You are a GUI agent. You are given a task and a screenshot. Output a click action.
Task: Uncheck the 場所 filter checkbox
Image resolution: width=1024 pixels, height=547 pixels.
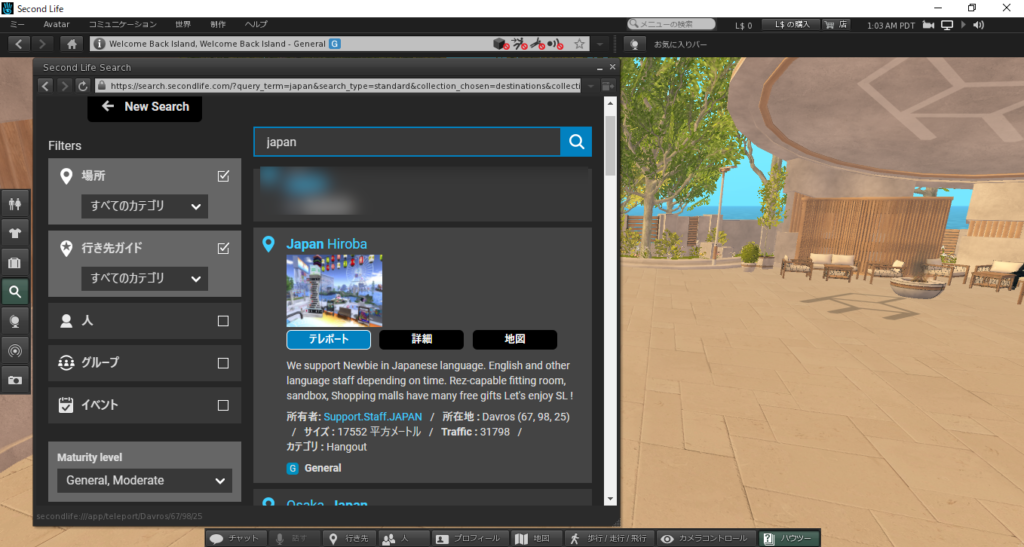(223, 176)
